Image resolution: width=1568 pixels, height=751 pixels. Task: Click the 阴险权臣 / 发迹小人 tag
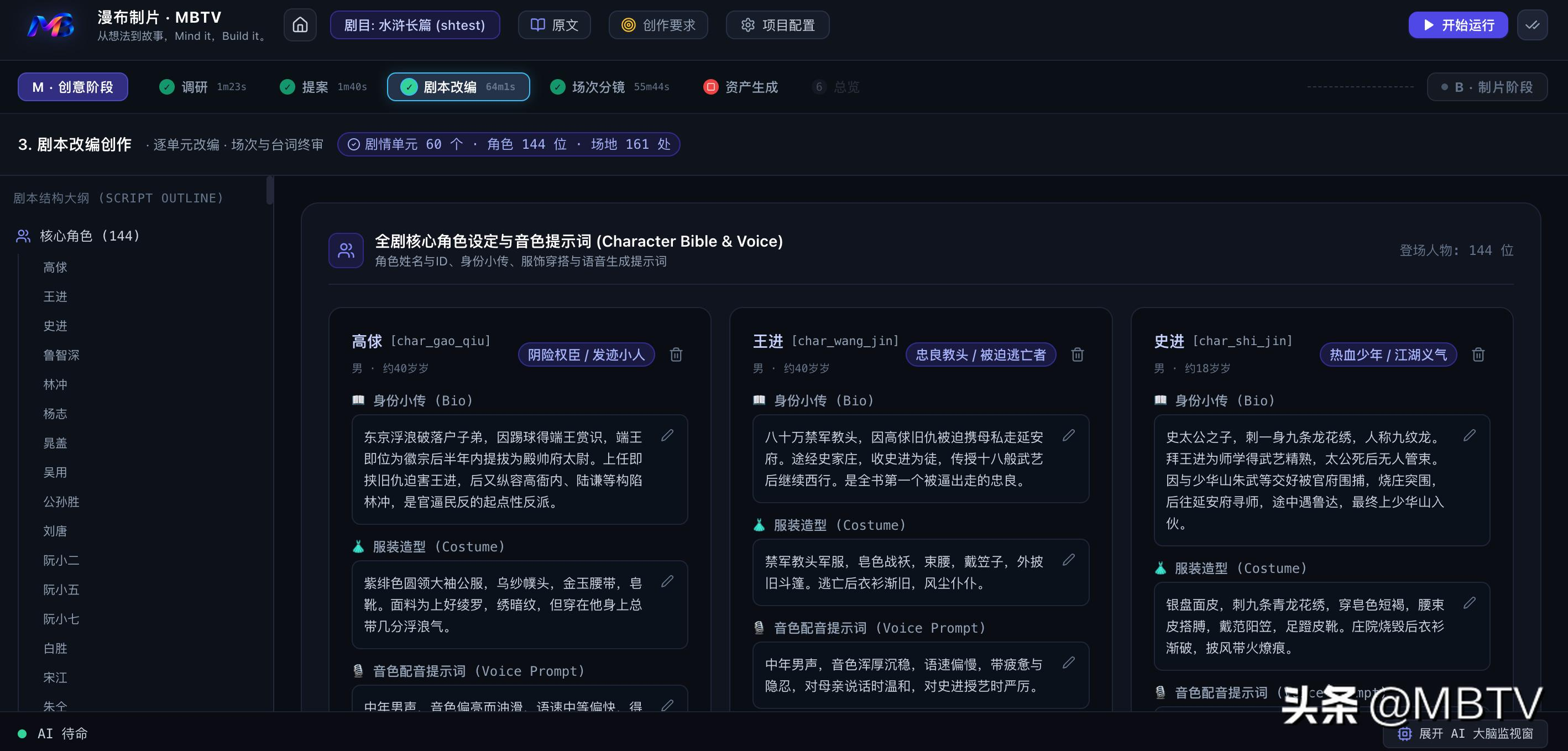(x=586, y=355)
